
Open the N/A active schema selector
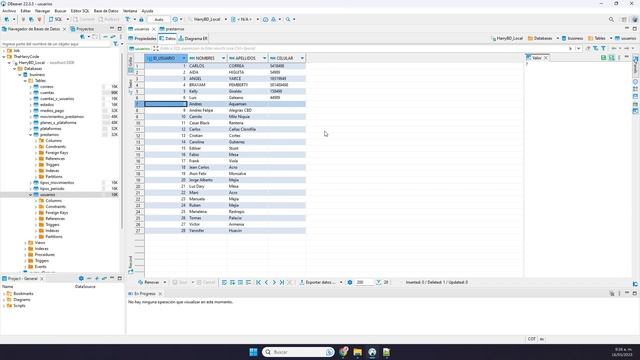[x=245, y=19]
